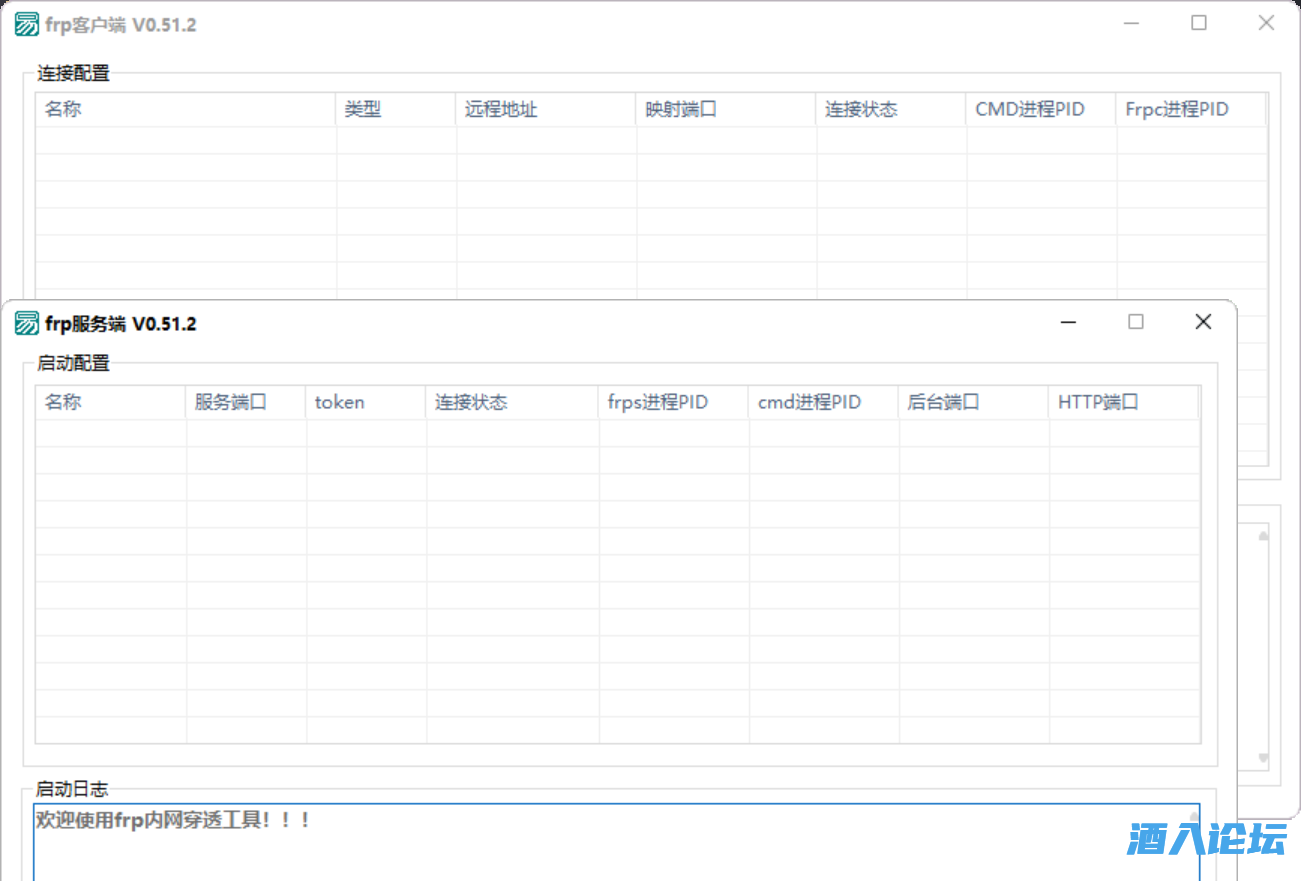
Task: Click the HTTP端口 column header
Action: (x=1124, y=403)
